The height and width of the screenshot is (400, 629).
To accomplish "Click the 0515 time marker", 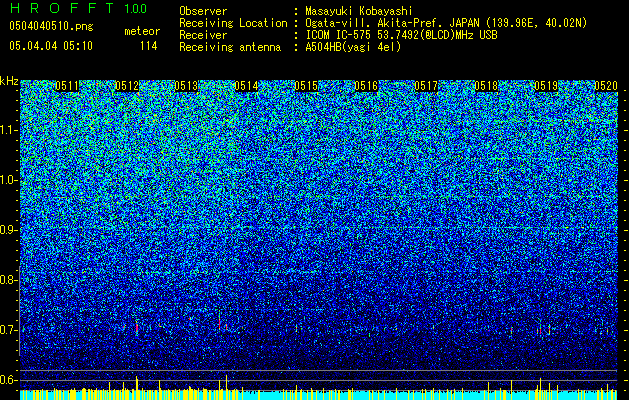I will [x=306, y=86].
